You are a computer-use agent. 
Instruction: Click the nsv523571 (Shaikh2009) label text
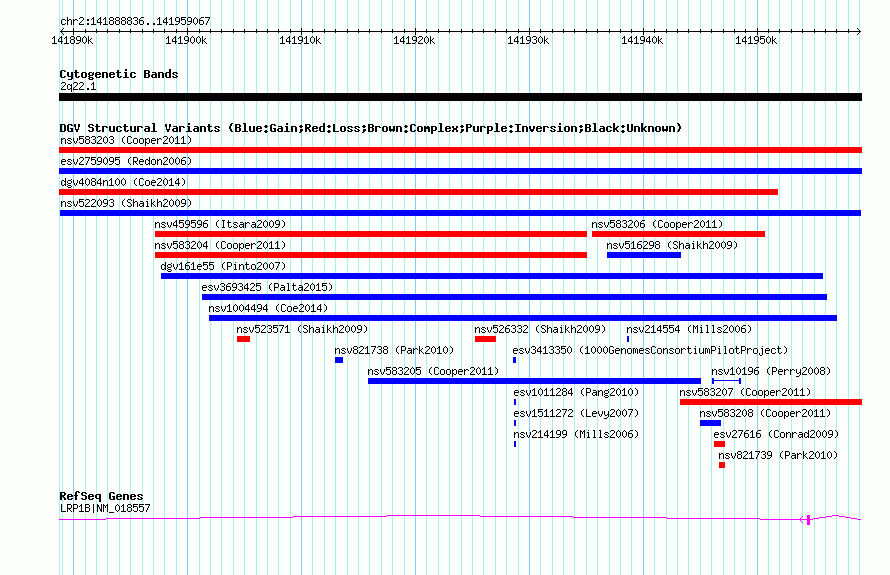coord(303,329)
